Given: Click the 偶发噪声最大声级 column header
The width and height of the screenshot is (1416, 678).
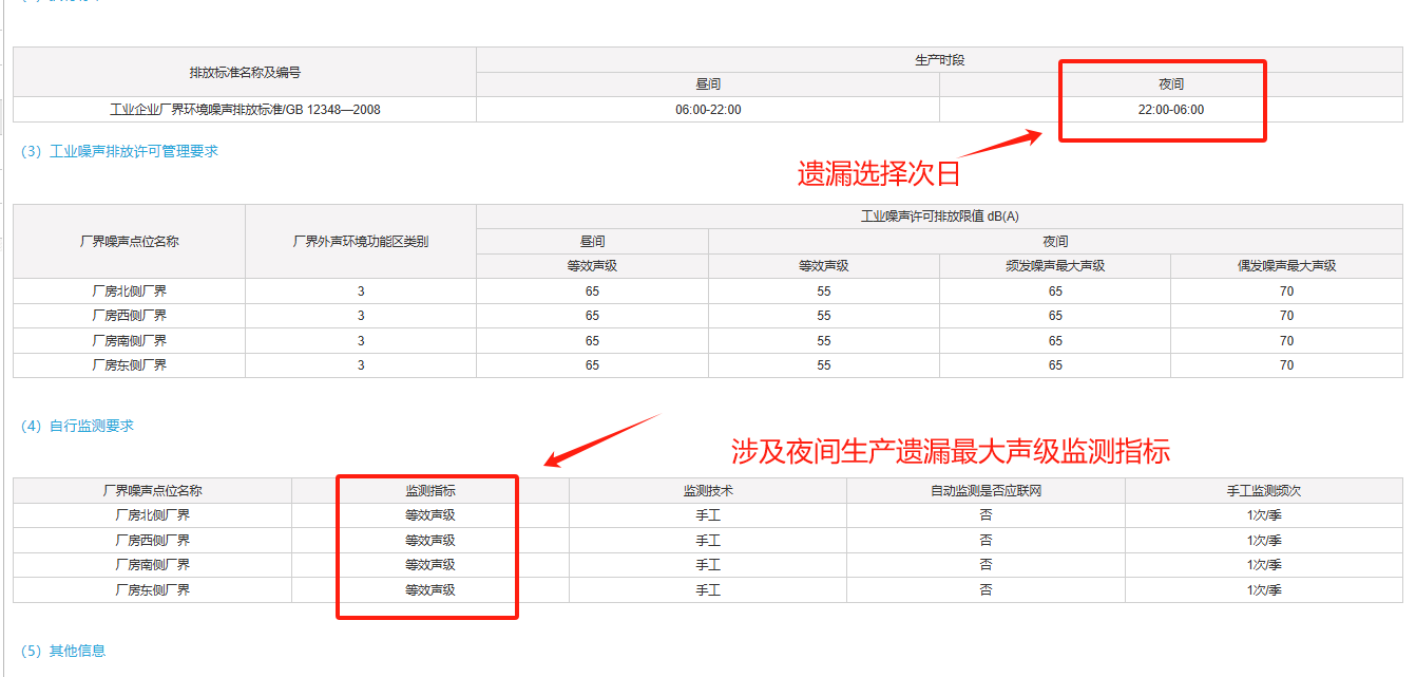Looking at the screenshot, I should click(1287, 266).
